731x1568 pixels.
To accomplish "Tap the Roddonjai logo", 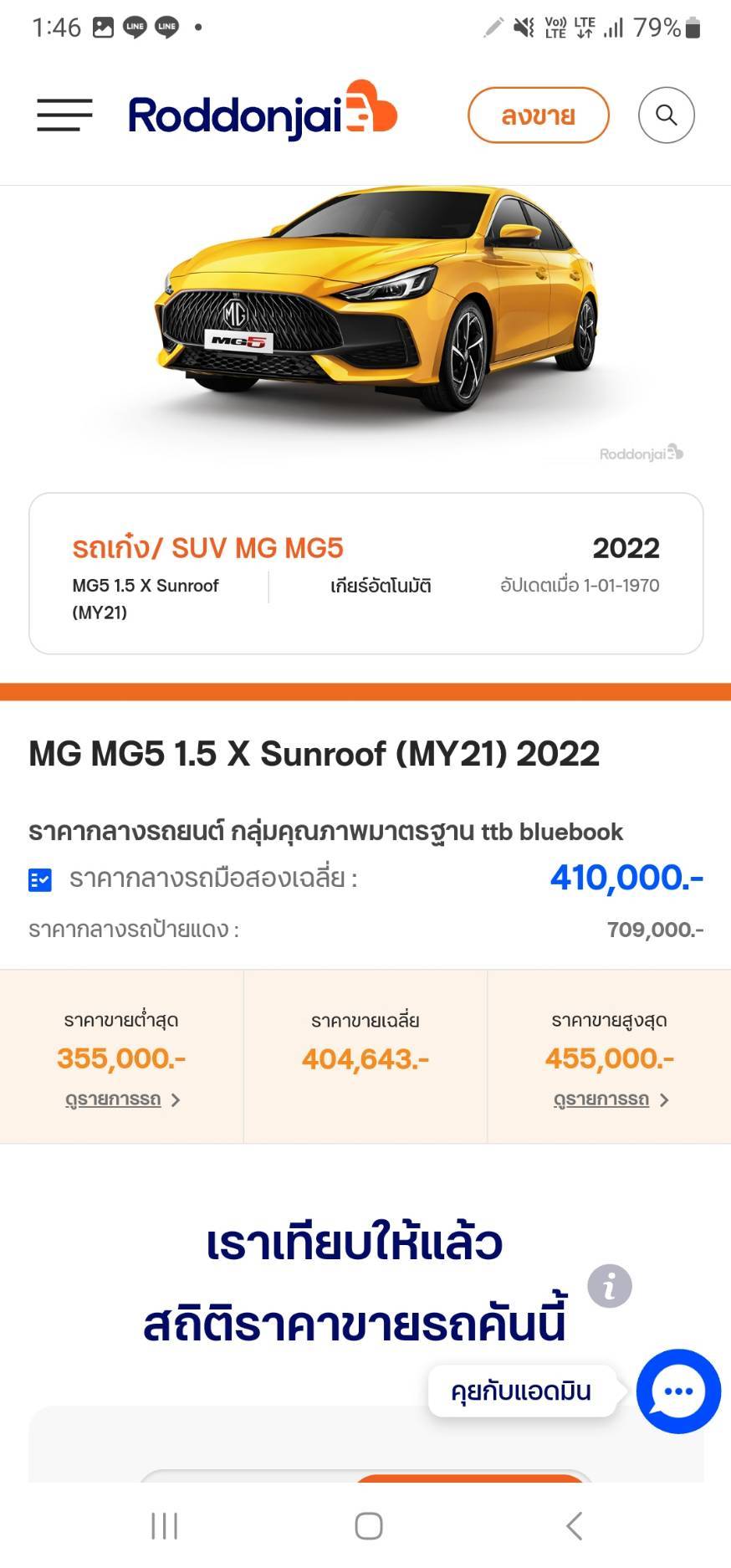I will 262,113.
